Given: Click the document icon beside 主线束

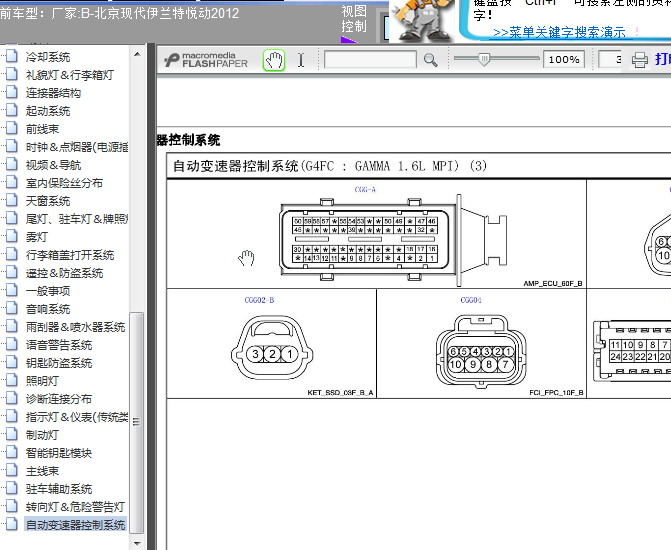Looking at the screenshot, I should point(12,470).
